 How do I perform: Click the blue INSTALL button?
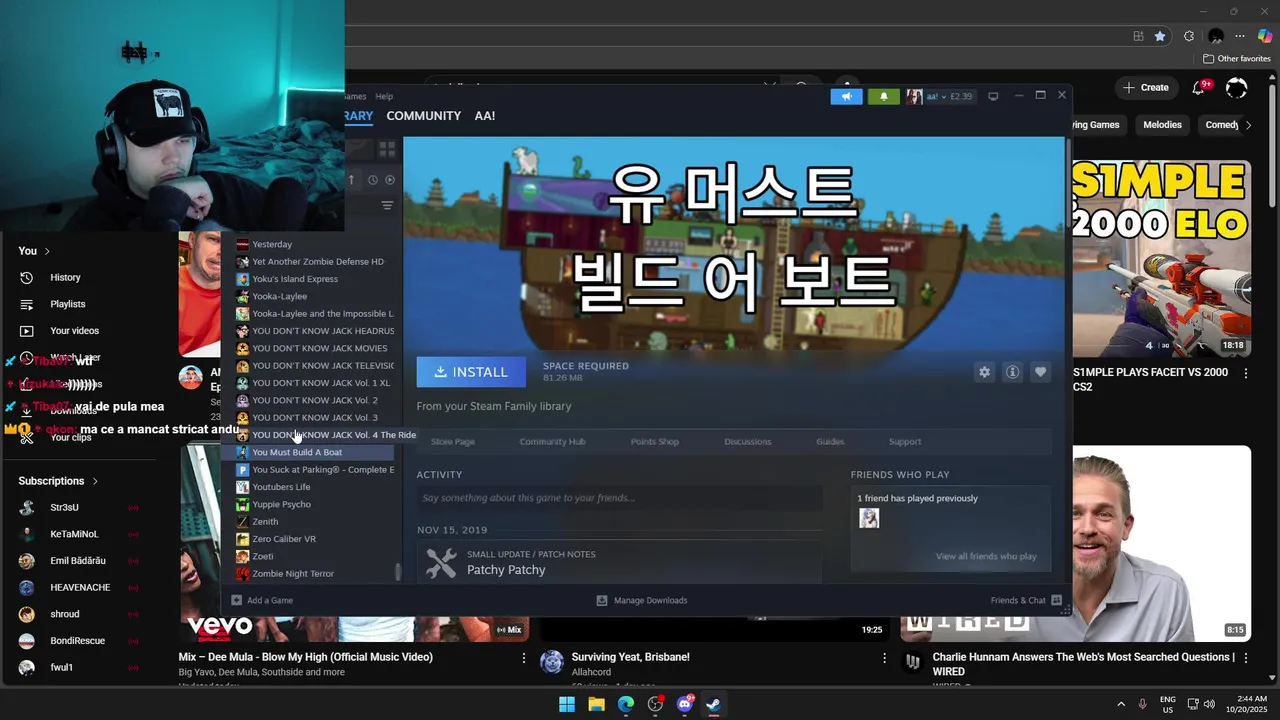(x=471, y=372)
